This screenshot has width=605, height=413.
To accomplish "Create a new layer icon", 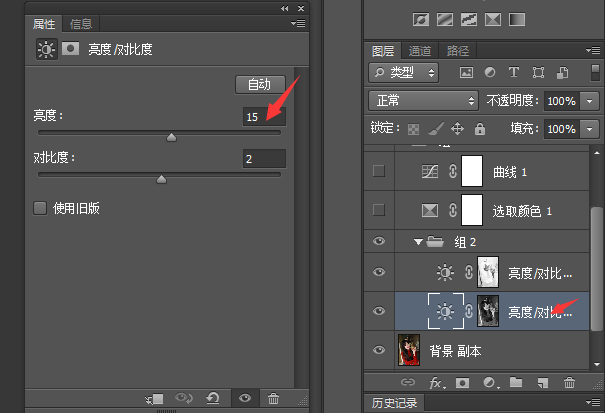I will [x=542, y=383].
